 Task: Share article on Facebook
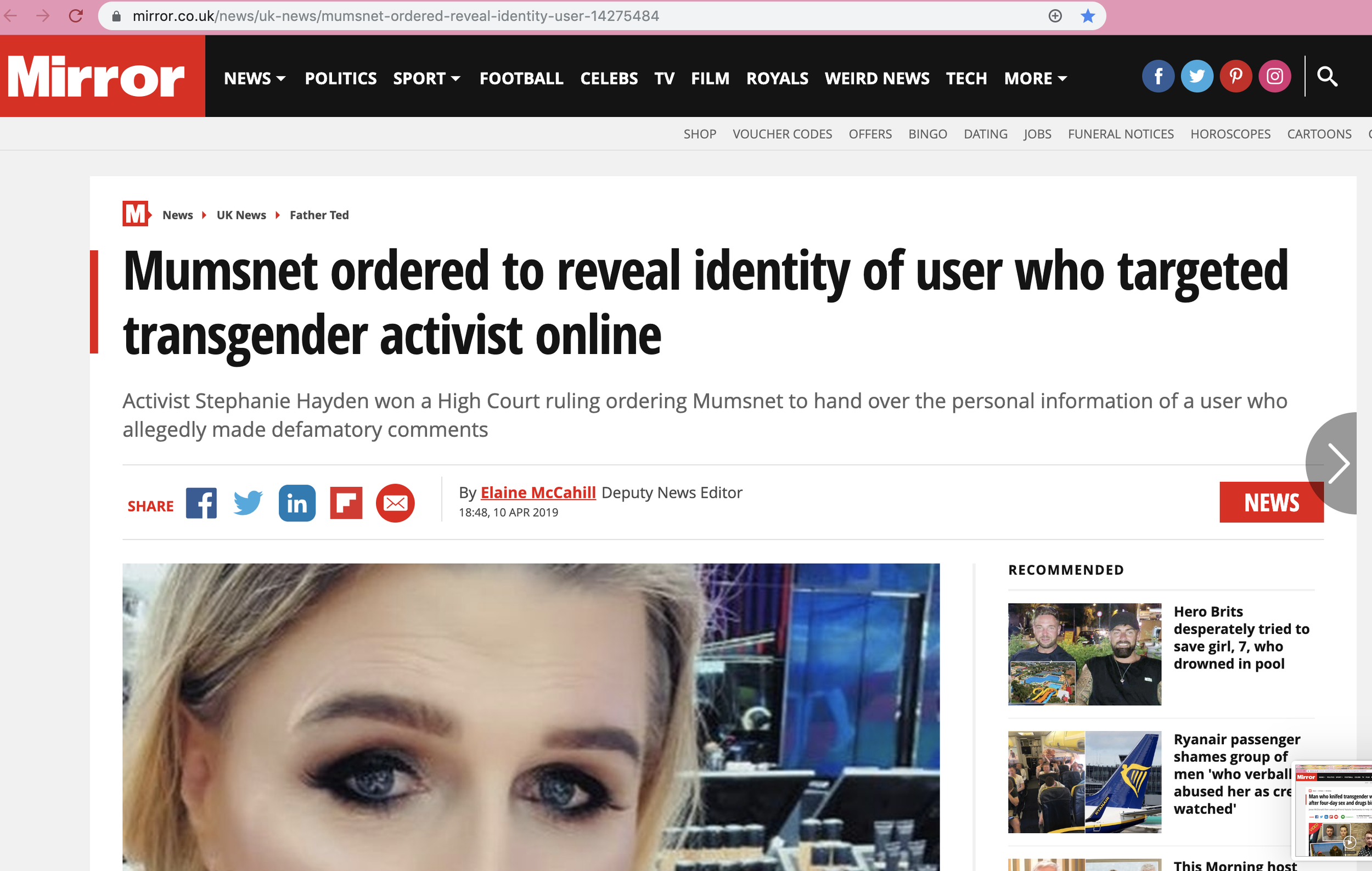201,503
